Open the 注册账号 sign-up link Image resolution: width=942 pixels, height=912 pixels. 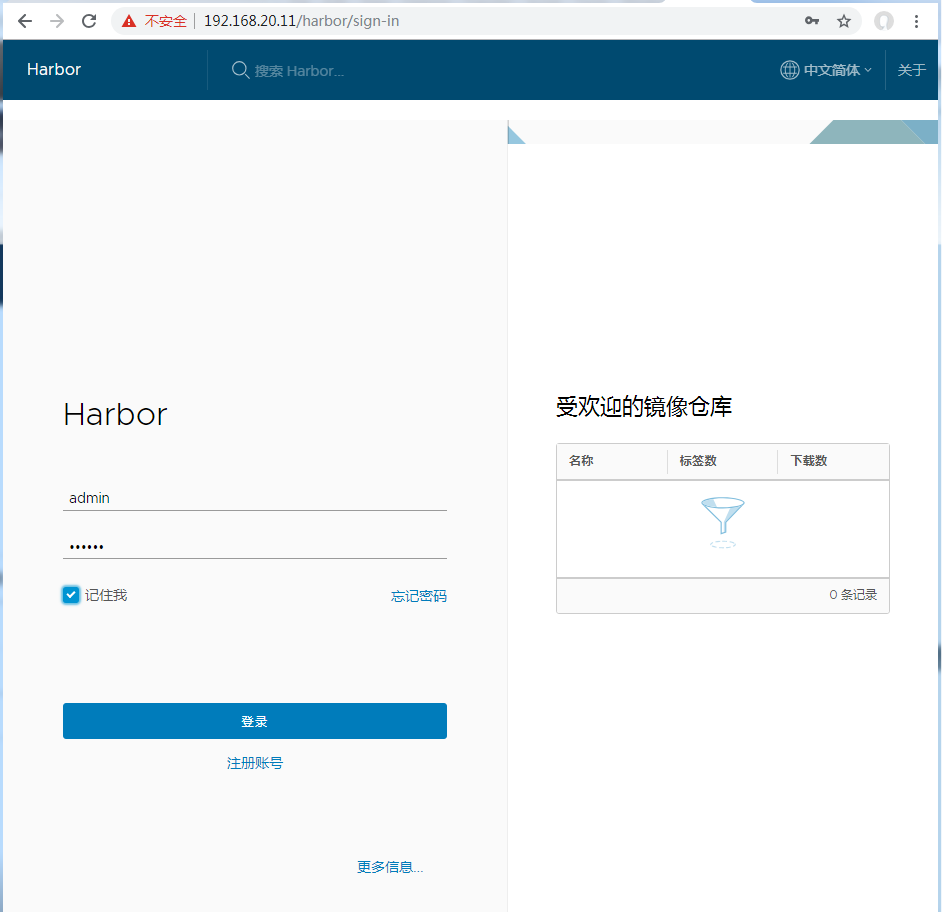[x=255, y=763]
